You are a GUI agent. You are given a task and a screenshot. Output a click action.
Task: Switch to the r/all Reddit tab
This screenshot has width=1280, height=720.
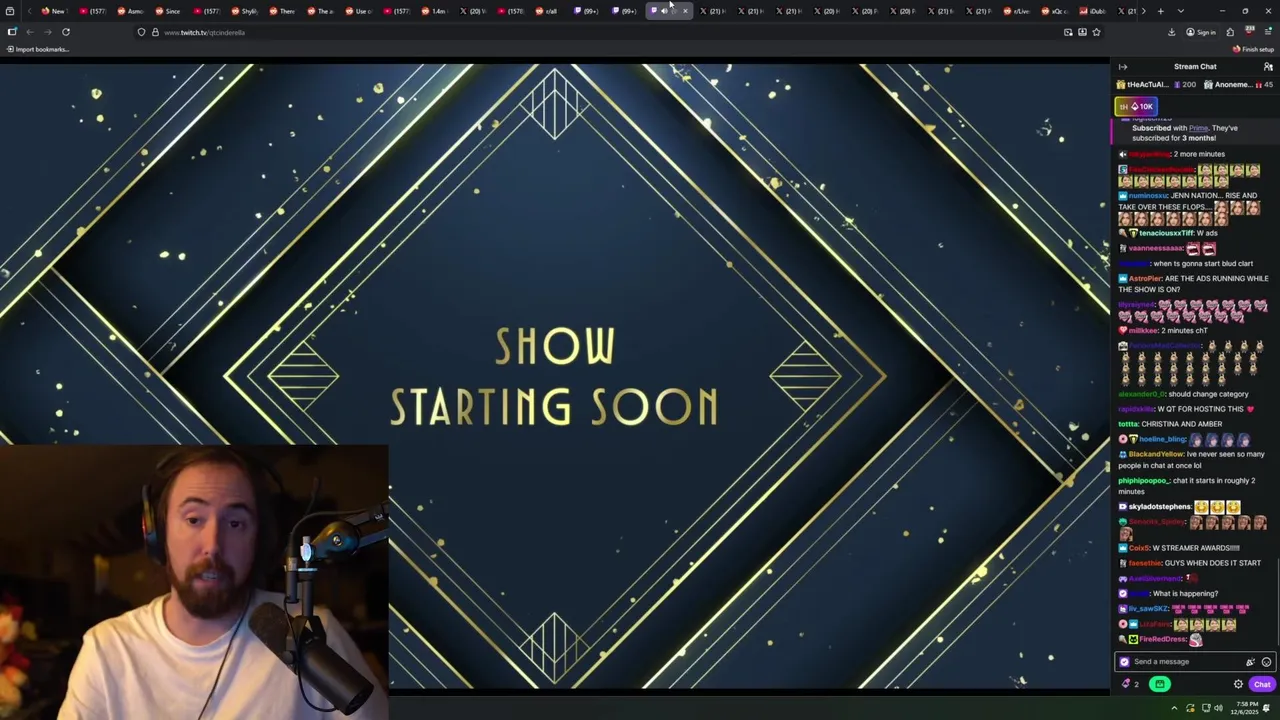coord(546,11)
